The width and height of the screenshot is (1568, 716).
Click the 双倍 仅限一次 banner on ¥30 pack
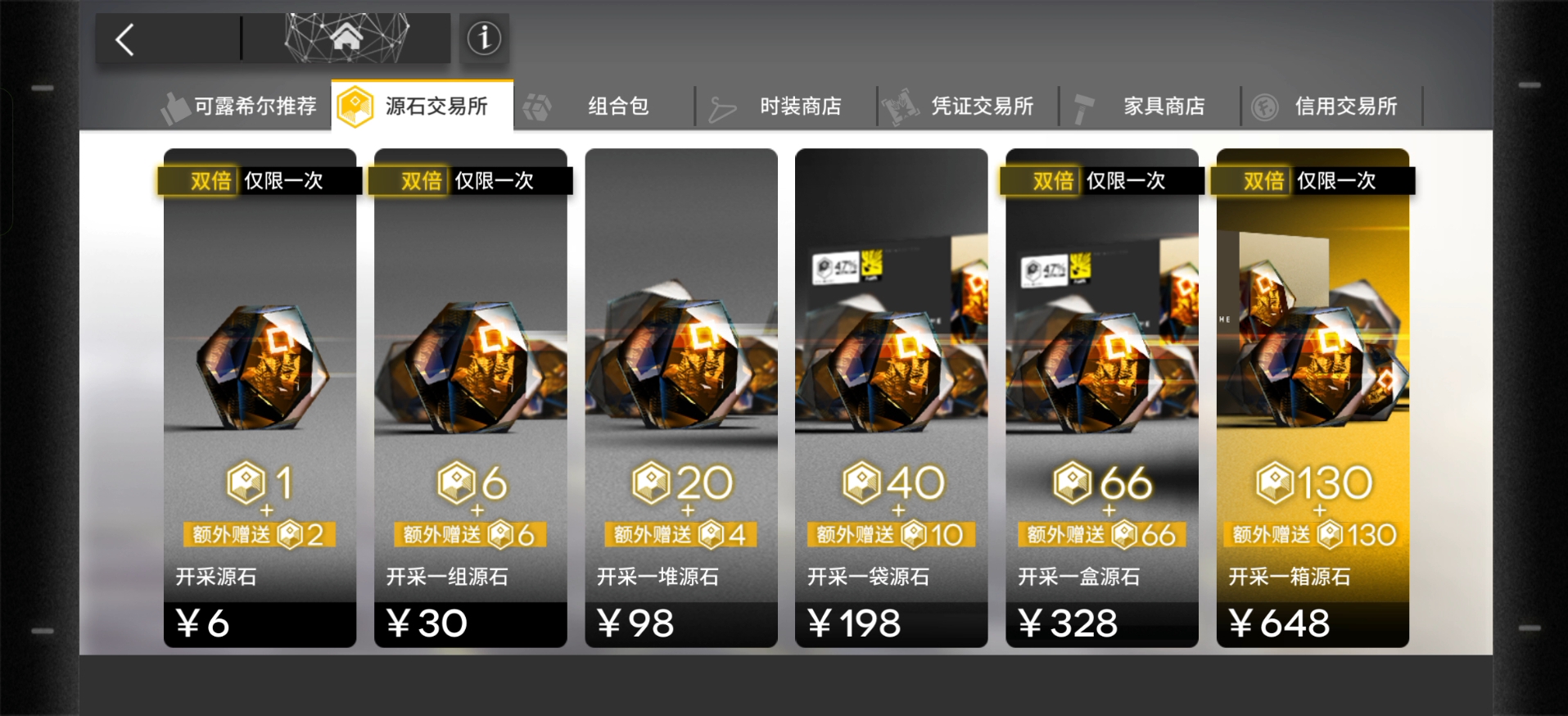pyautogui.click(x=471, y=180)
